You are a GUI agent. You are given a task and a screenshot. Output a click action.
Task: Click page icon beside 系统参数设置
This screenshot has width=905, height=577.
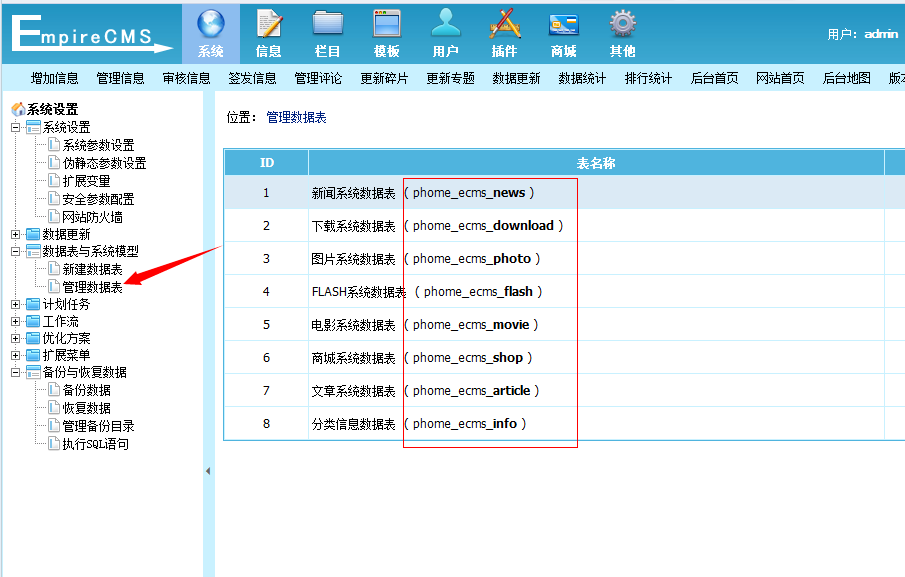pyautogui.click(x=54, y=144)
